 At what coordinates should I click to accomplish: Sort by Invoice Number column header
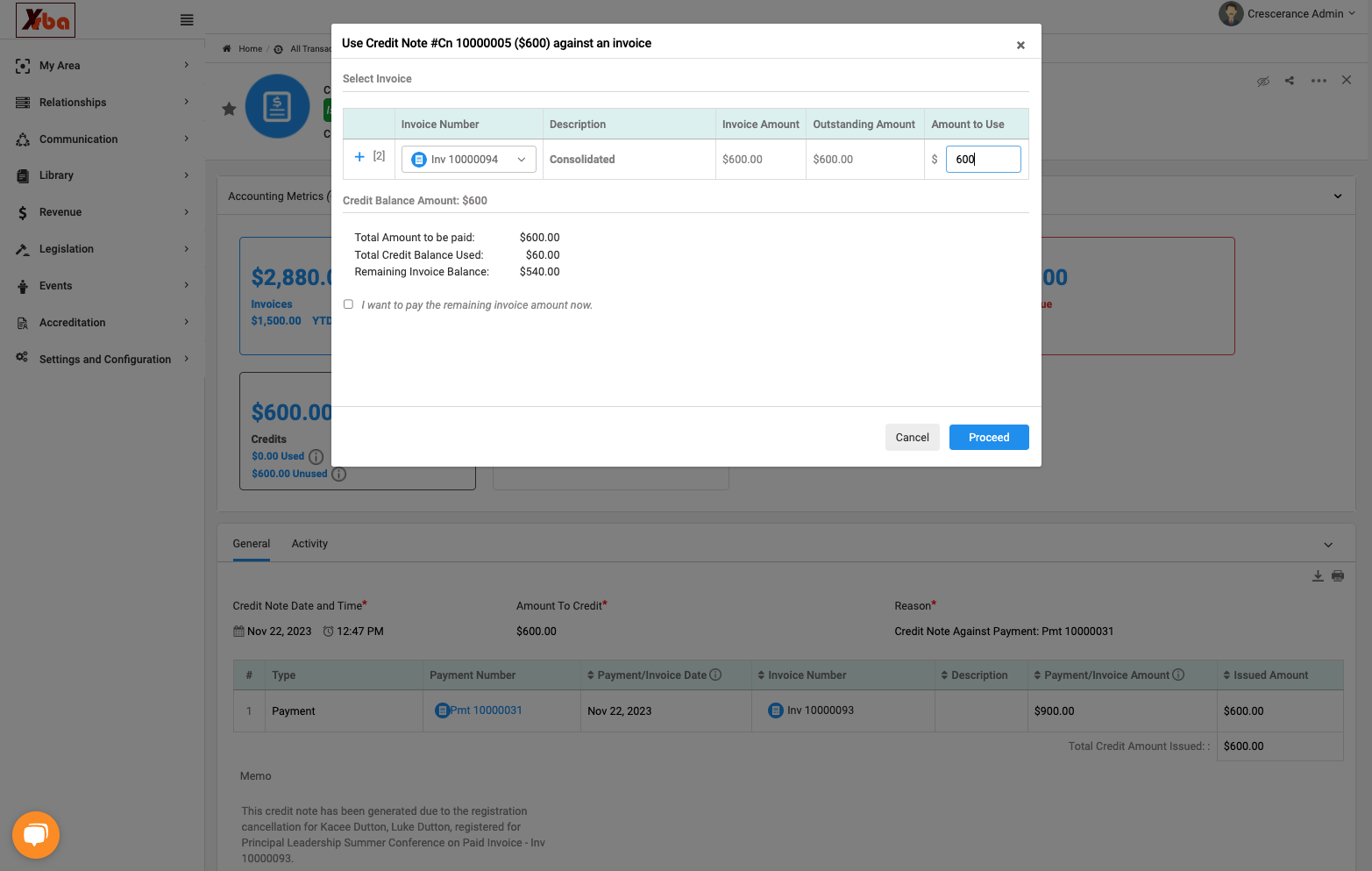pyautogui.click(x=802, y=675)
